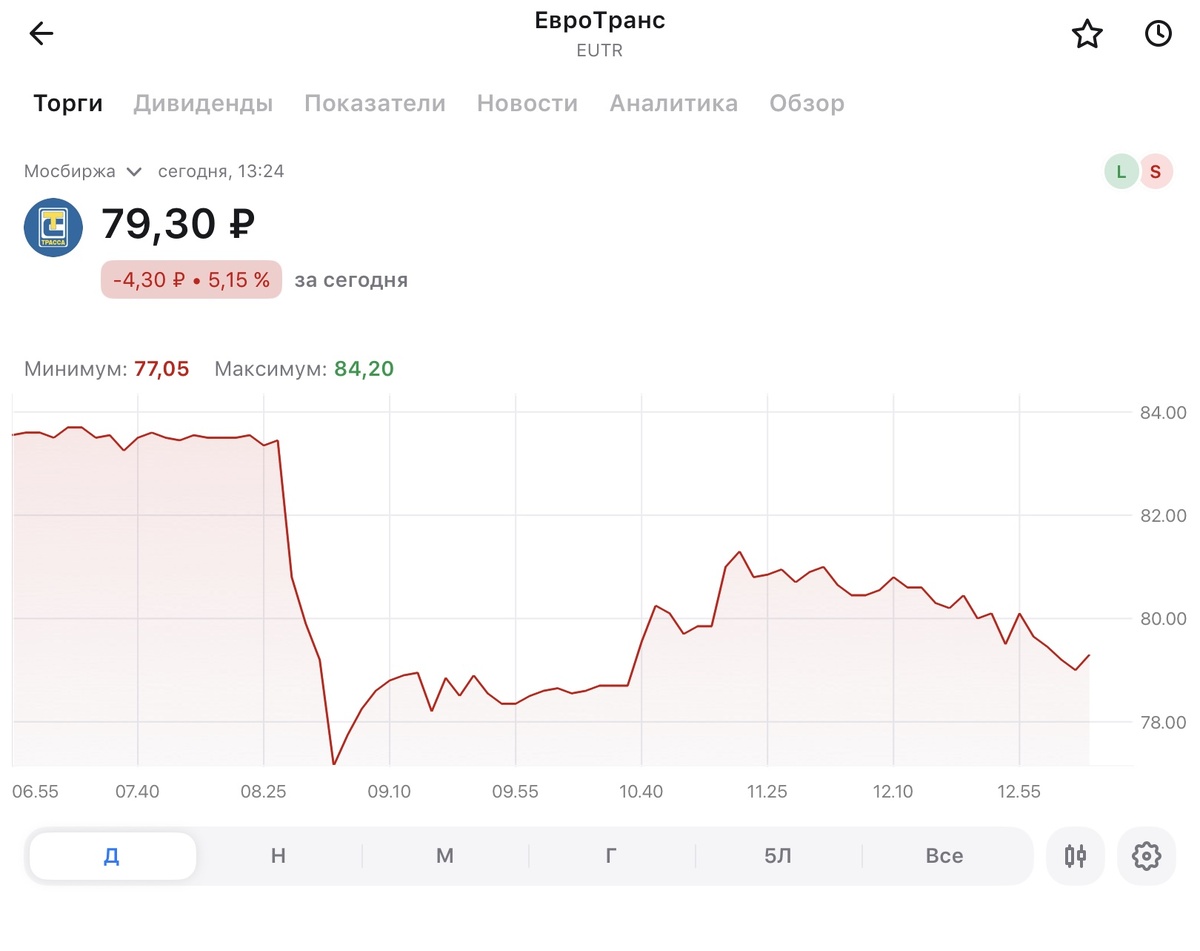
Task: Switch to the Аналитика tab
Action: [x=674, y=103]
